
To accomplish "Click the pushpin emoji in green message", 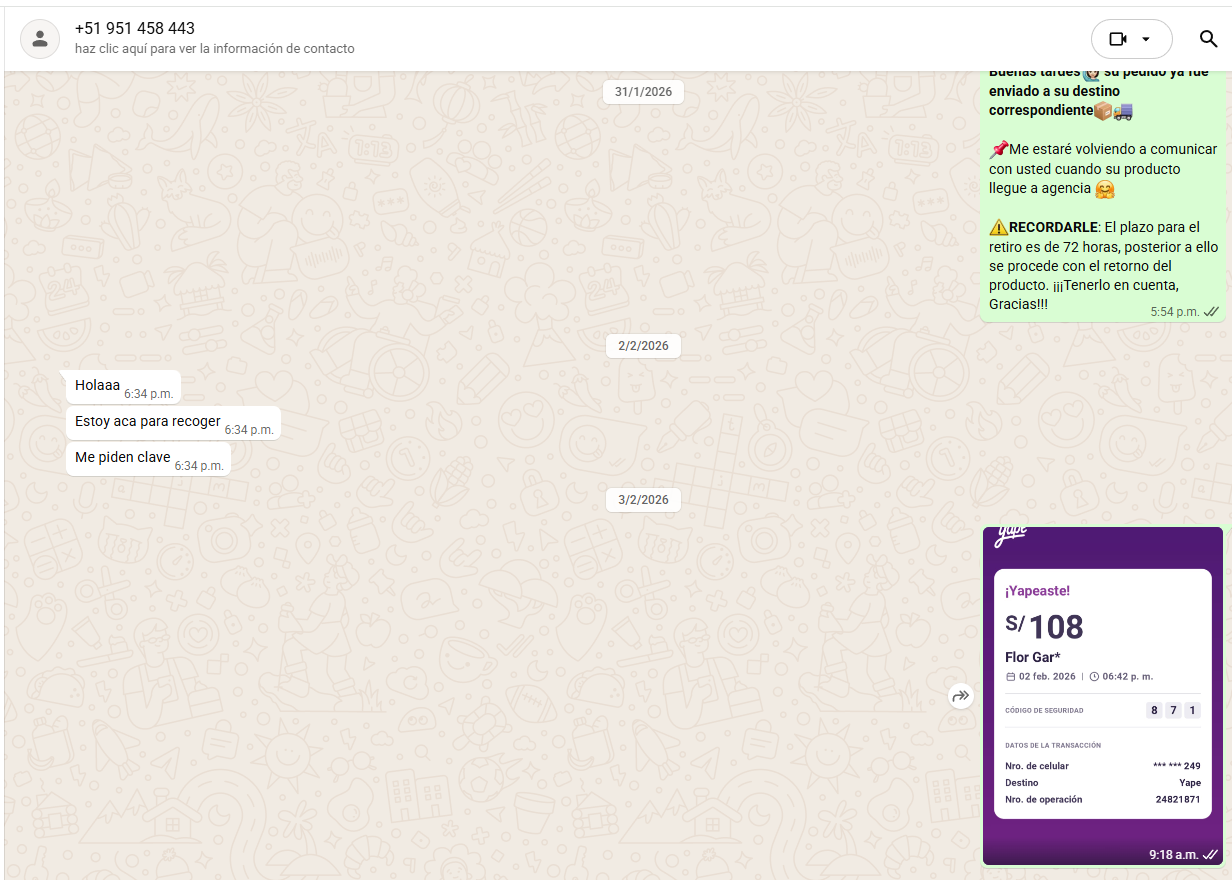I will 998,150.
